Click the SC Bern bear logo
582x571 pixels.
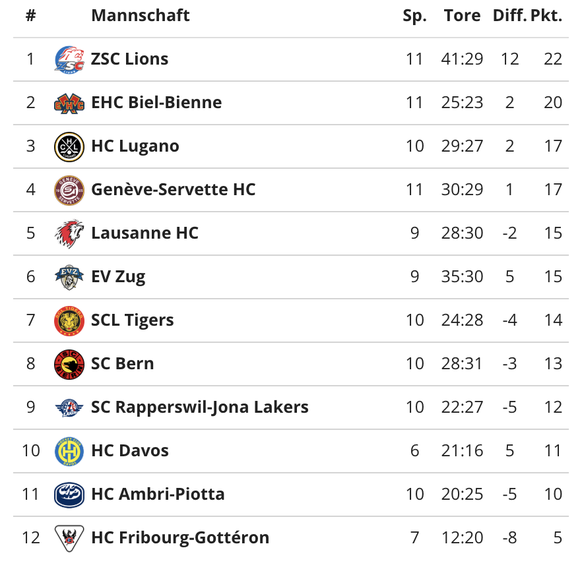(69, 364)
